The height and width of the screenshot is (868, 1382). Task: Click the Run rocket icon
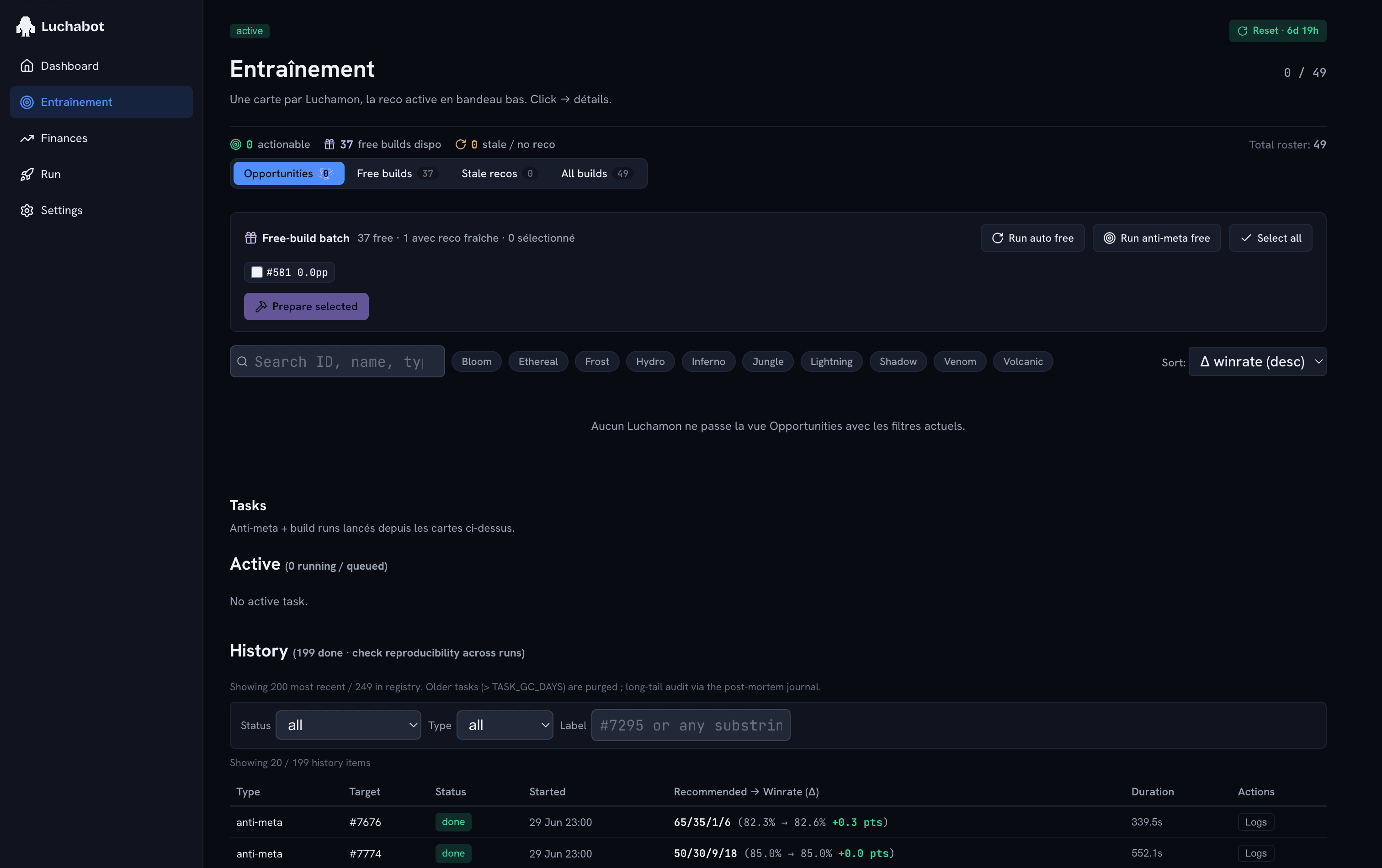click(27, 175)
